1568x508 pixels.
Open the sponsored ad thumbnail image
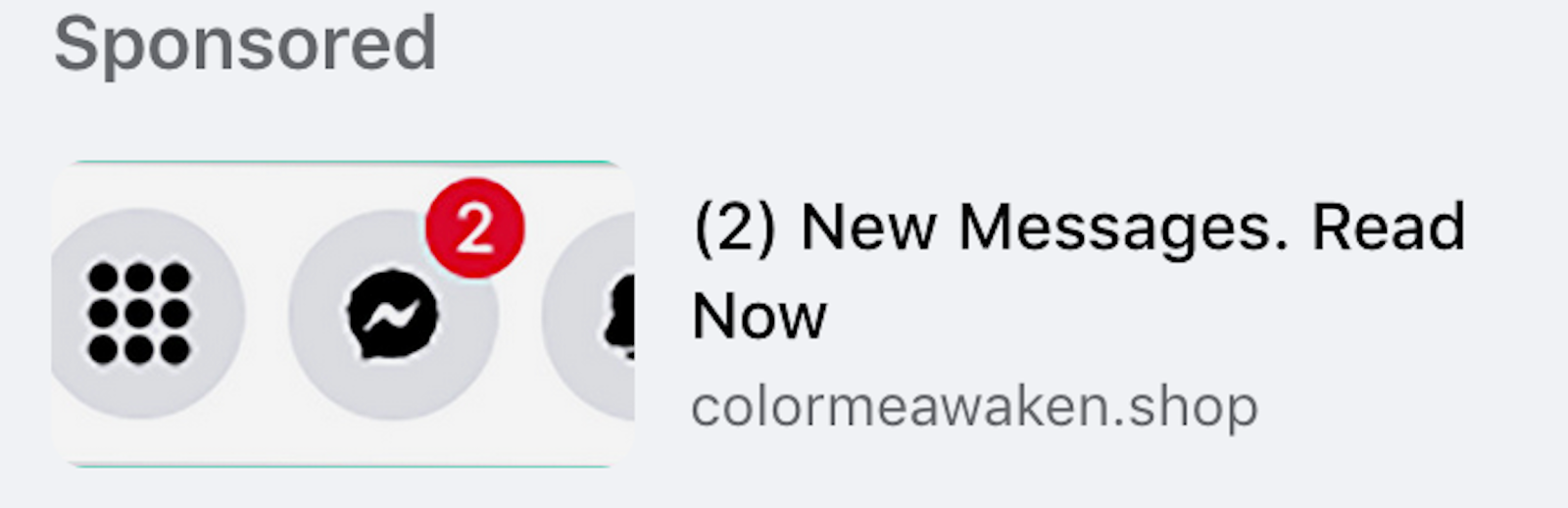[x=343, y=314]
